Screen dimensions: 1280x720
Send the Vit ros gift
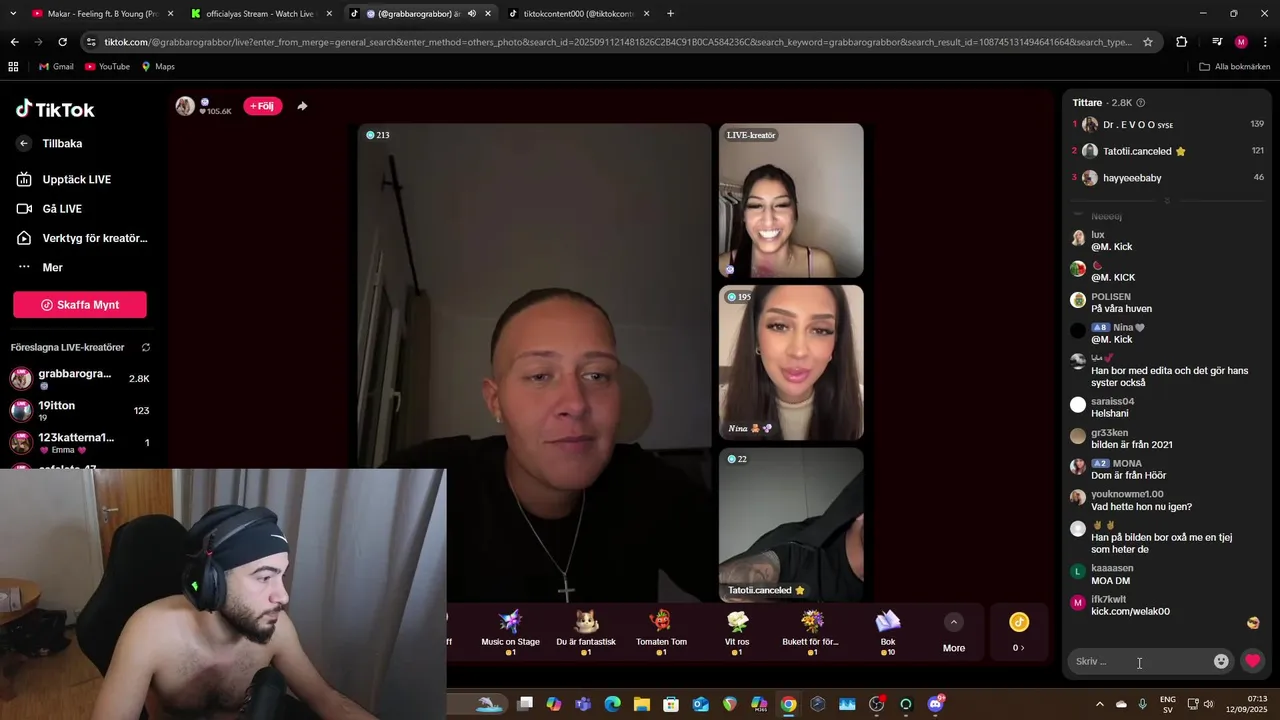[737, 632]
